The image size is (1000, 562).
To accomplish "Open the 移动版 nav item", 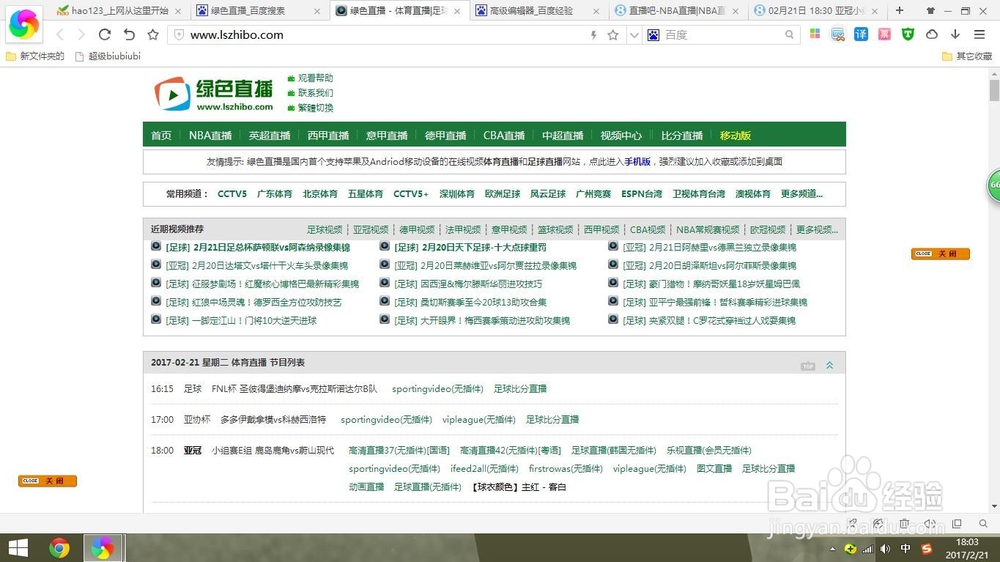I will coord(735,135).
